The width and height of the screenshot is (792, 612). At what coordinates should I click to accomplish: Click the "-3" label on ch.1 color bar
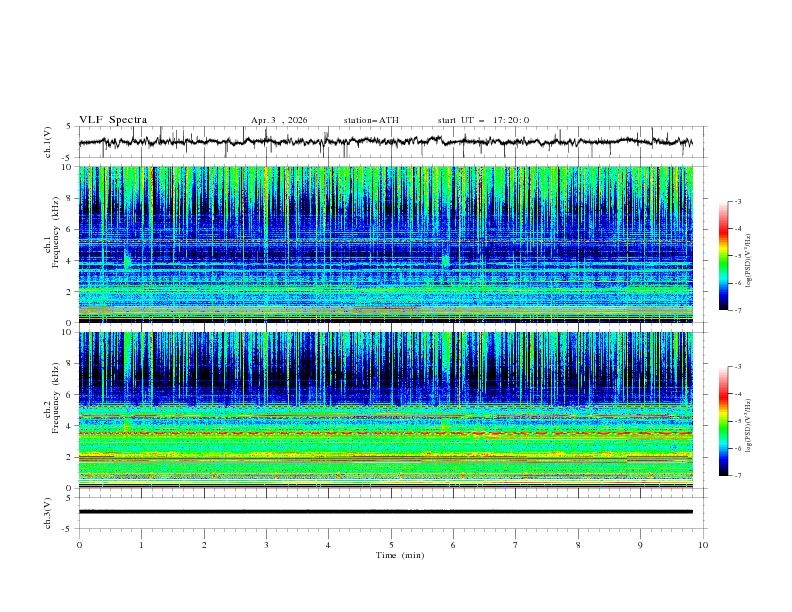tap(738, 201)
